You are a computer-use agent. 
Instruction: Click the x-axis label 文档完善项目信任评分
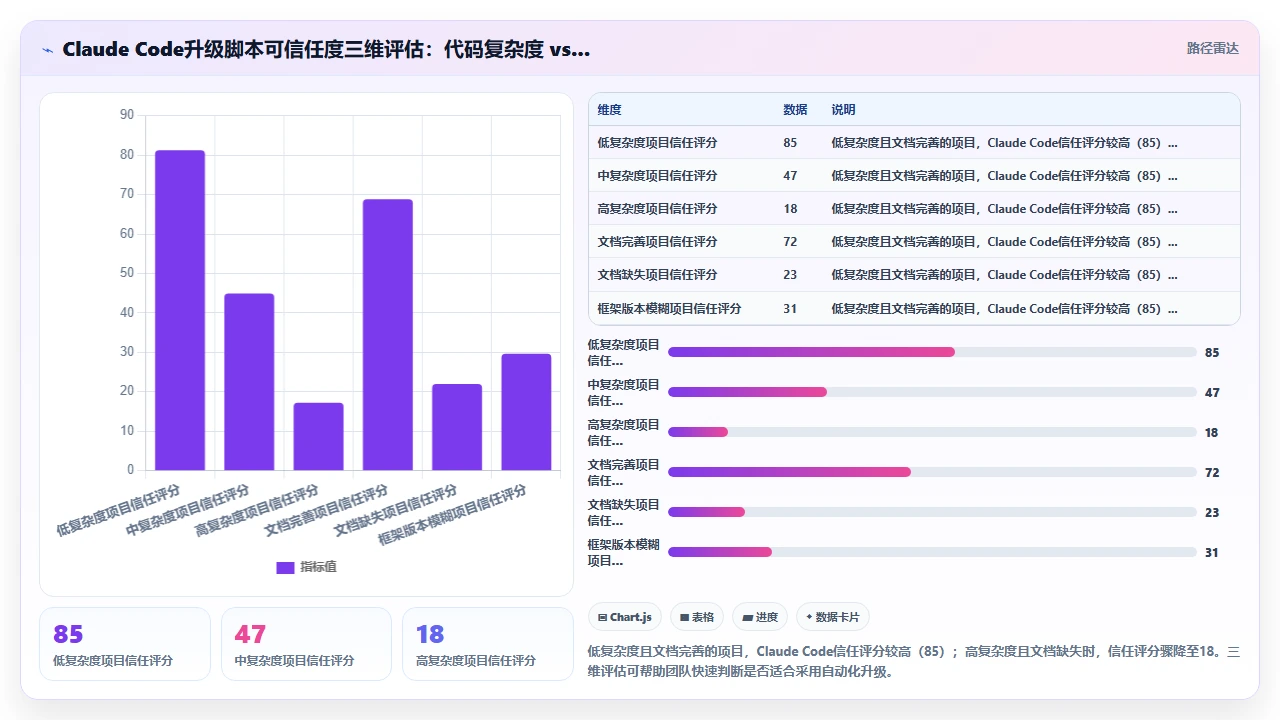coord(326,510)
